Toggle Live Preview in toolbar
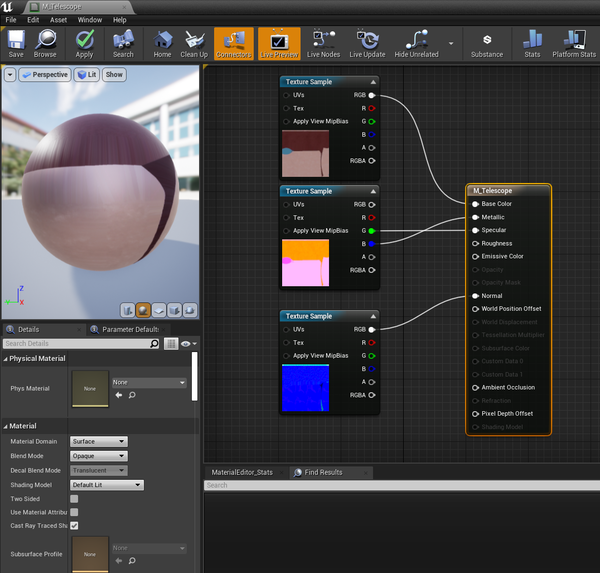 point(279,44)
